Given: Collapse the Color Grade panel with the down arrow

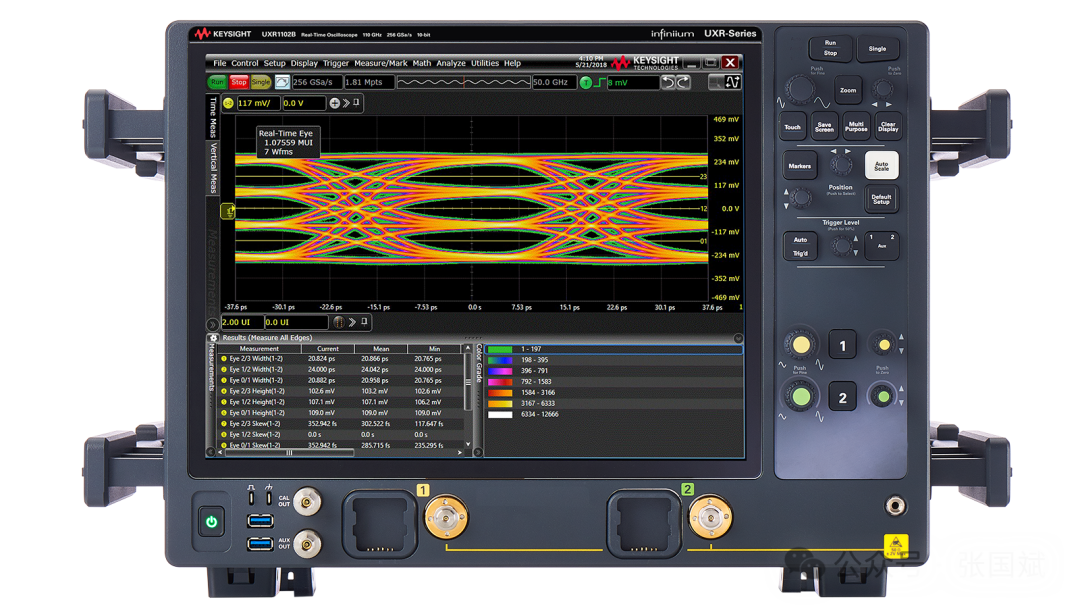Looking at the screenshot, I should click(x=739, y=338).
